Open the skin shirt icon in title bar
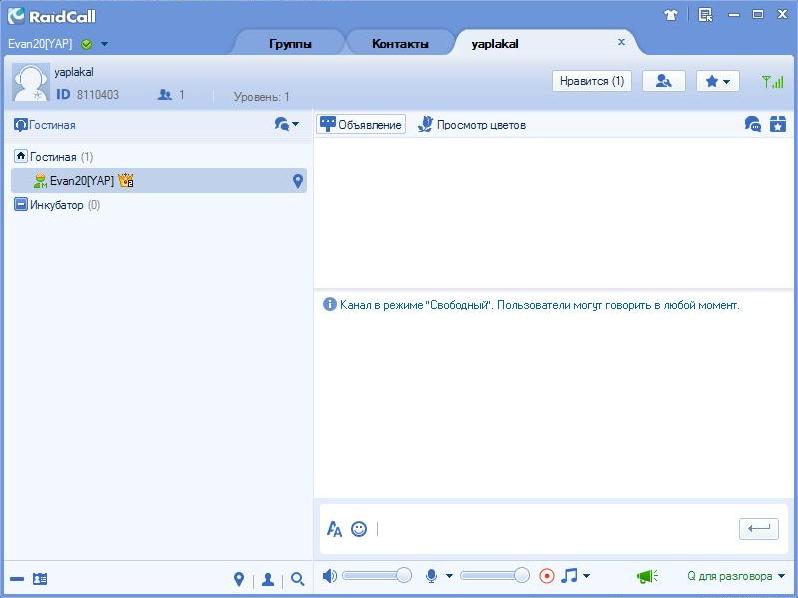 click(671, 15)
